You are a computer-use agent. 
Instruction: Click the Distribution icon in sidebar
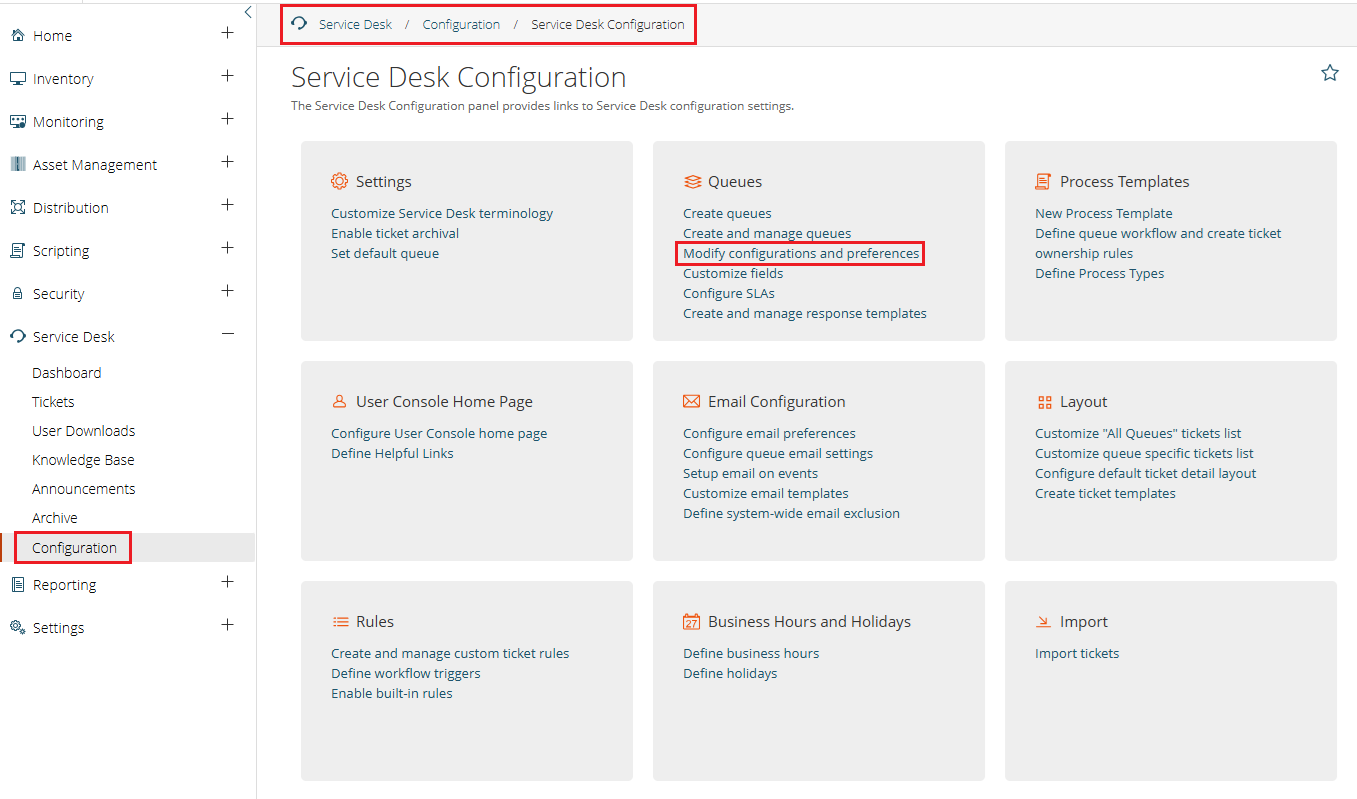point(17,208)
